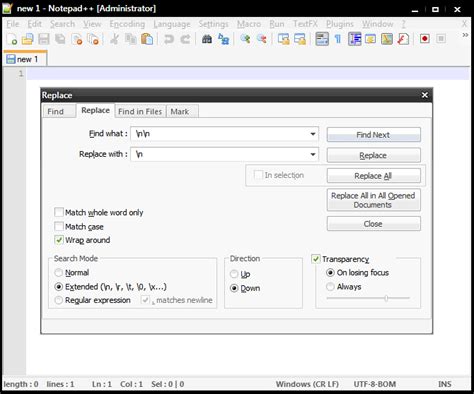Select the new 1 document tab

click(x=25, y=59)
